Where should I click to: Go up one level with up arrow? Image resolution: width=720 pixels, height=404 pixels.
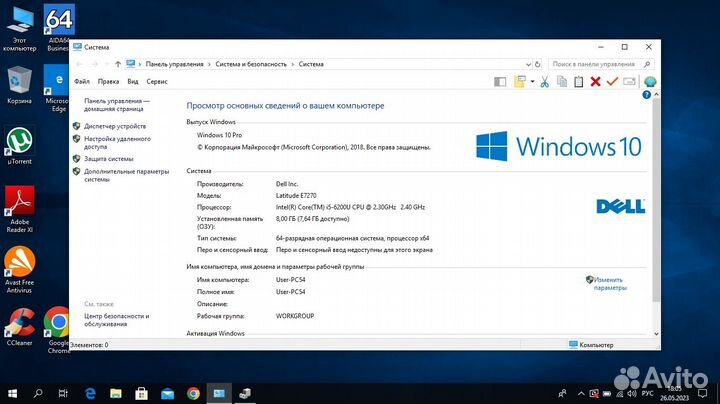pos(118,64)
